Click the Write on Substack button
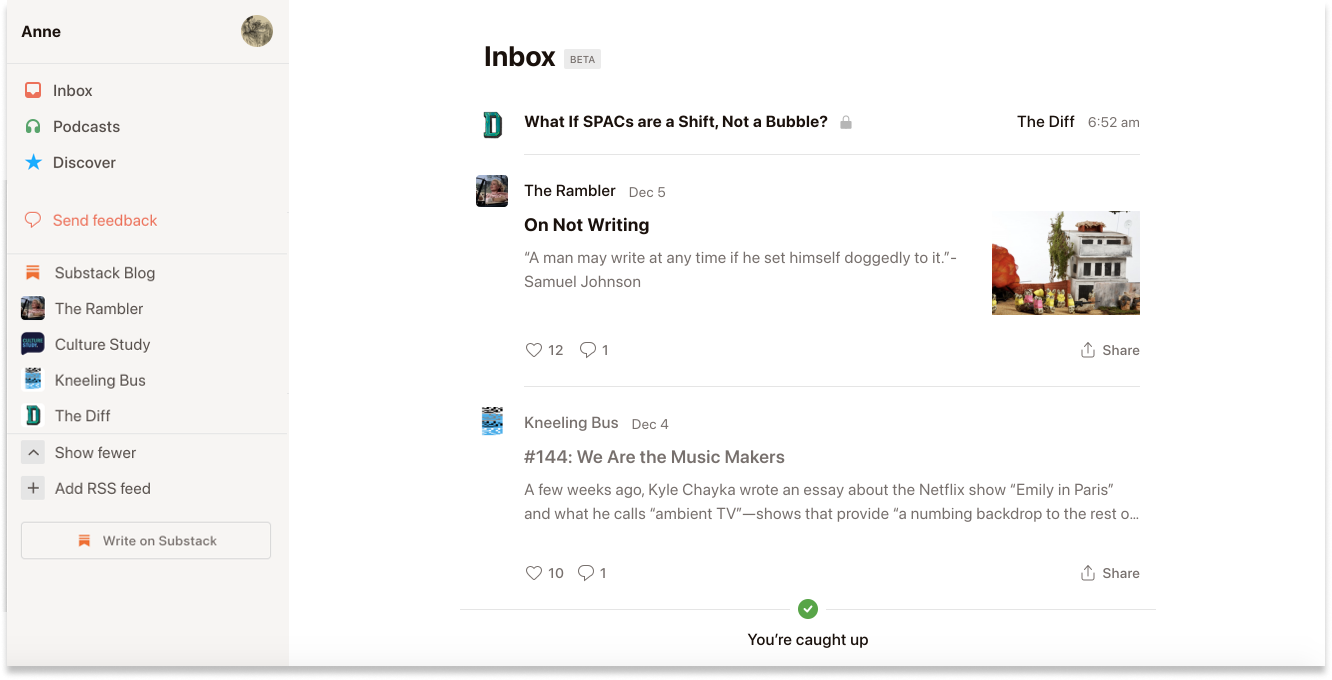This screenshot has height=680, width=1332. pos(145,540)
